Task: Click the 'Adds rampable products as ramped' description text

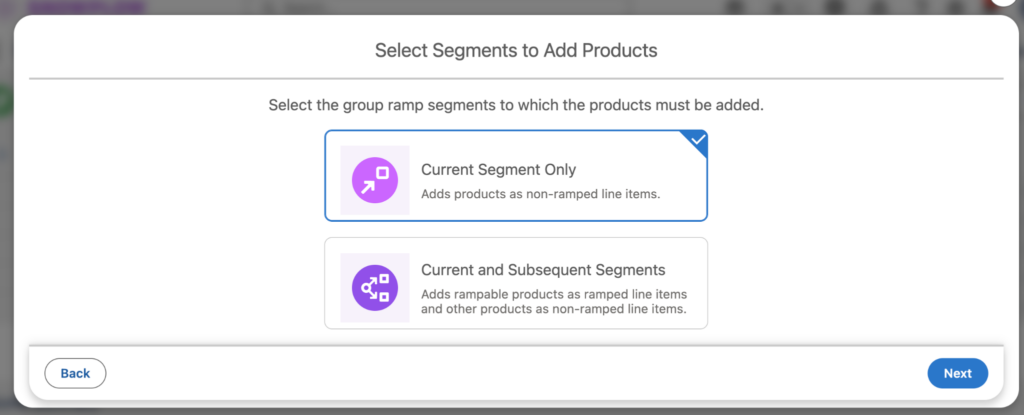Action: point(554,301)
